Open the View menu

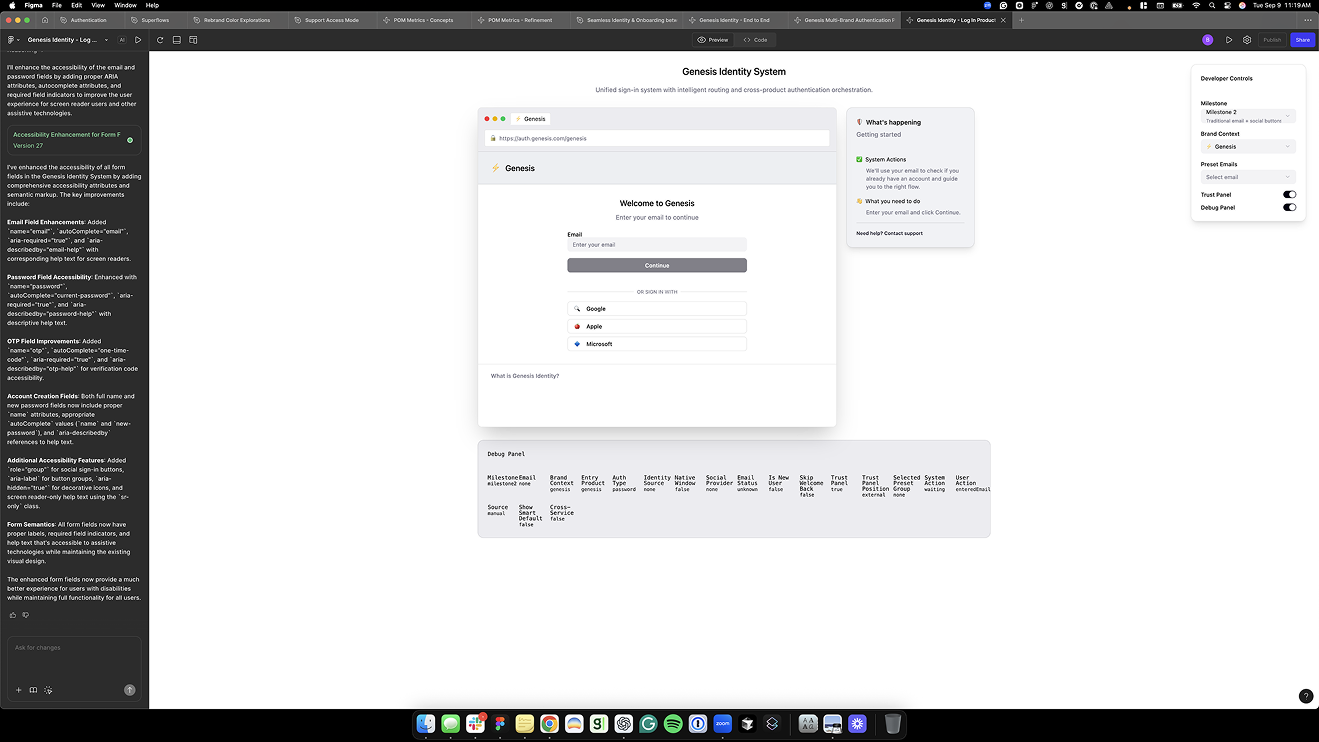point(98,5)
